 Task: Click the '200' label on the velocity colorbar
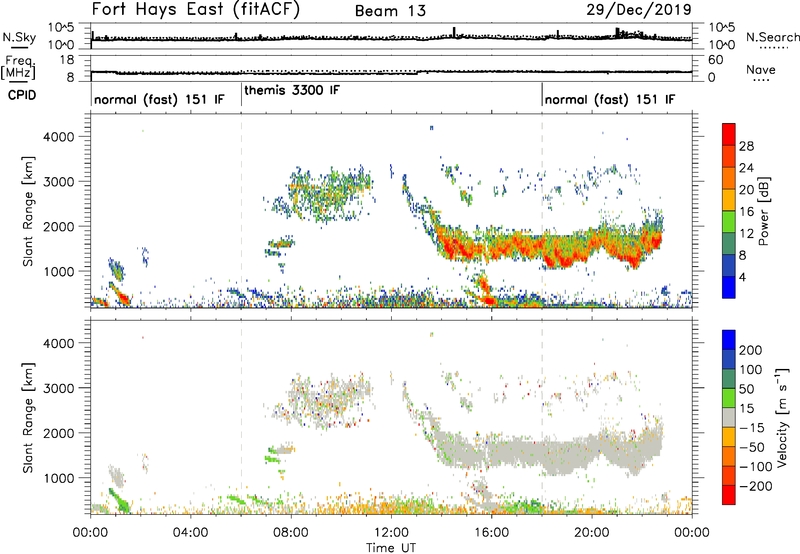pos(751,350)
